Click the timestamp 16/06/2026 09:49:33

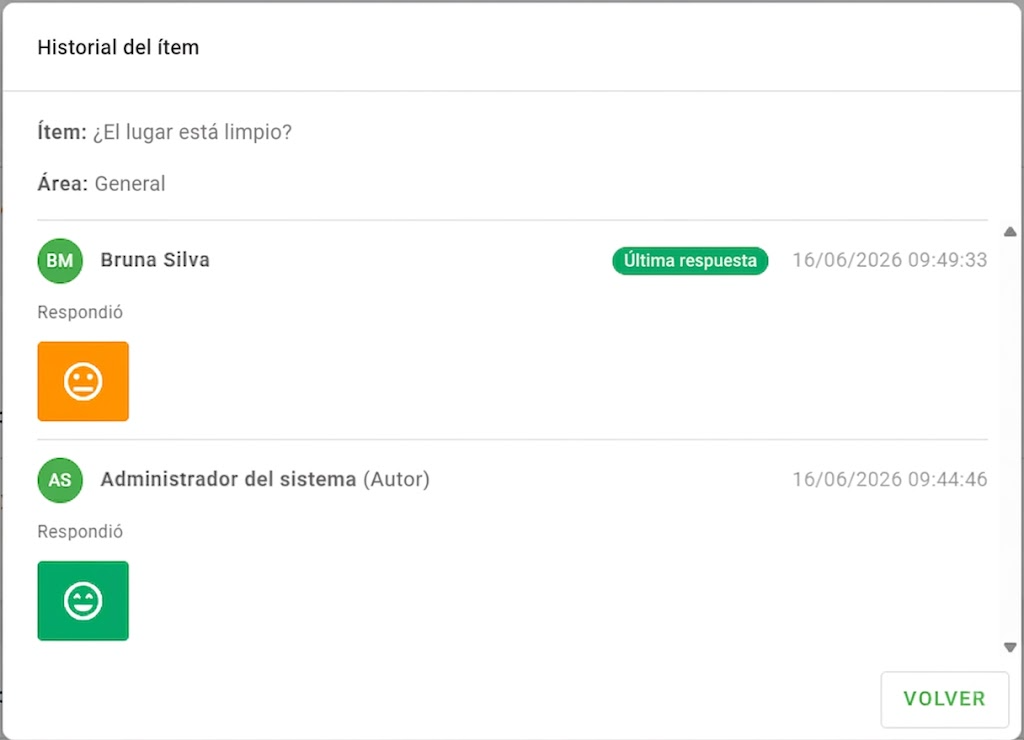point(889,260)
